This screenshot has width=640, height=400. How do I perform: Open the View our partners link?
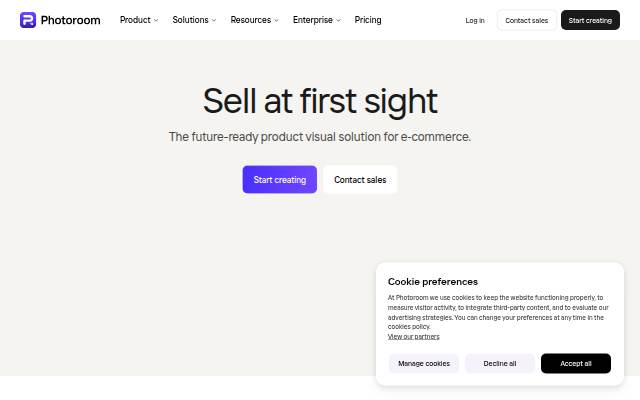click(413, 337)
